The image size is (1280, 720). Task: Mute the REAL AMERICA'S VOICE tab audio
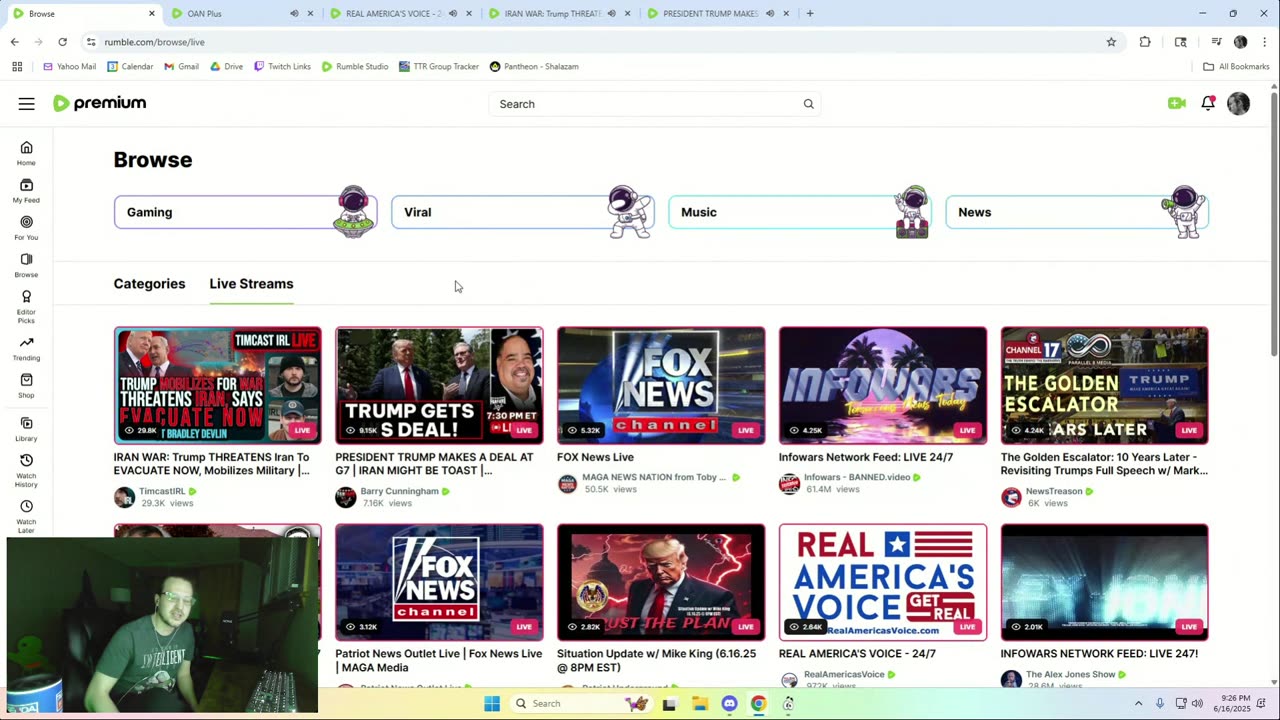pos(453,14)
